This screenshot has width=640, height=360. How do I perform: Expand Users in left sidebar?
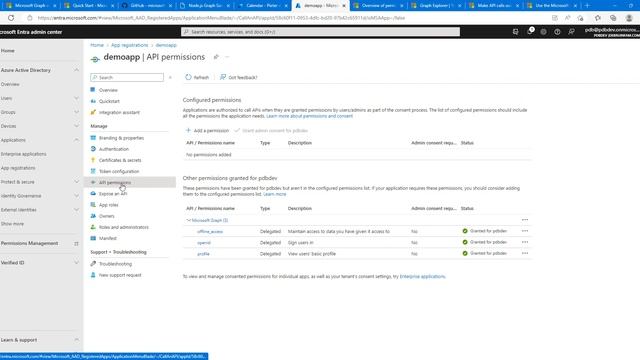click(x=76, y=98)
